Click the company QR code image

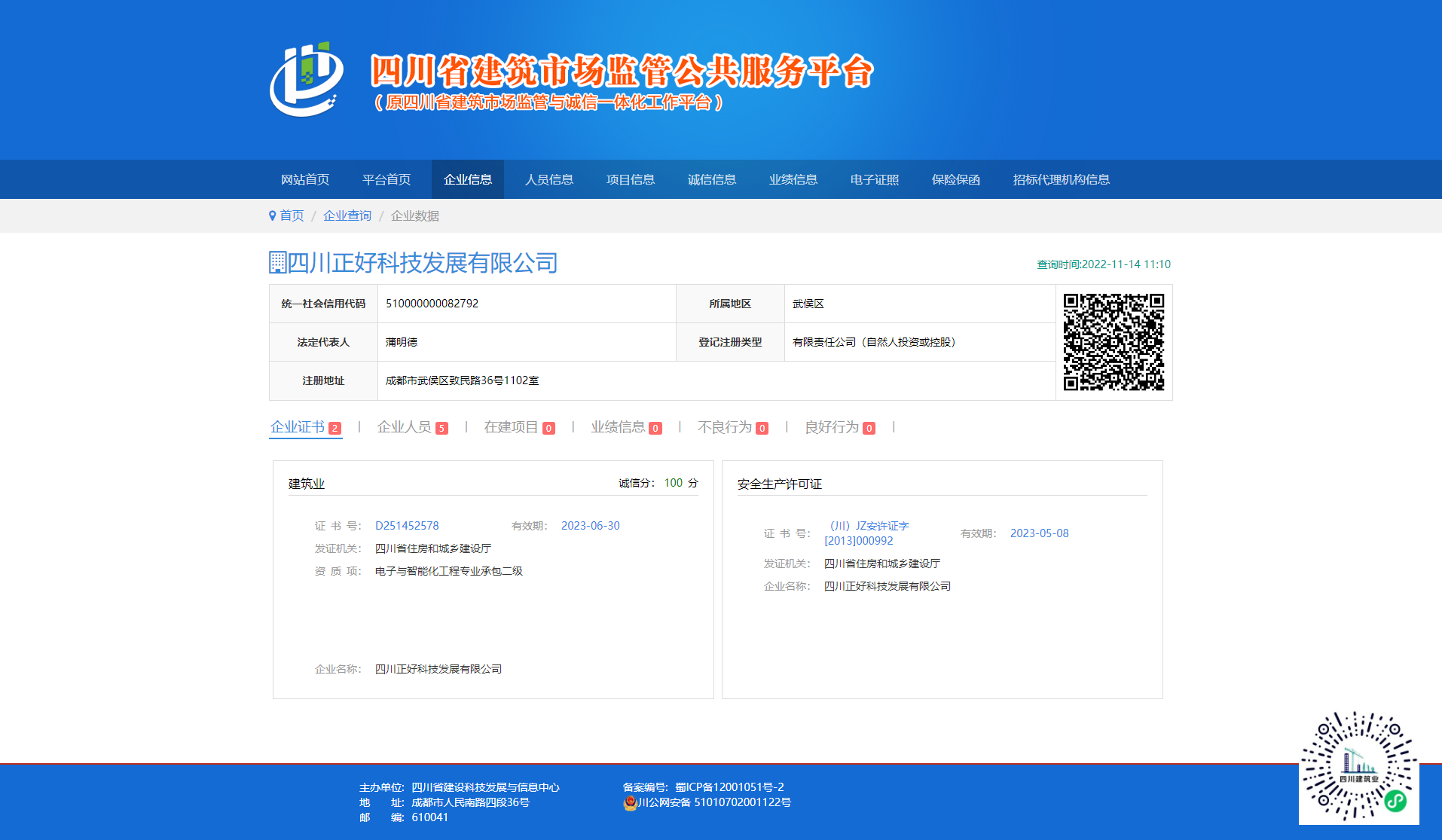tap(1114, 342)
